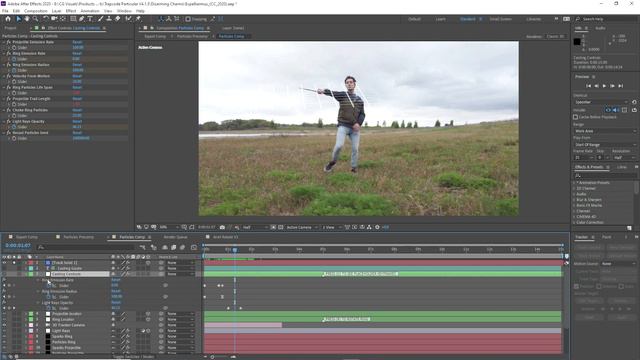Screen dimensions: 640x360
Task: Toggle audio include button in Preview panel
Action: point(616,110)
